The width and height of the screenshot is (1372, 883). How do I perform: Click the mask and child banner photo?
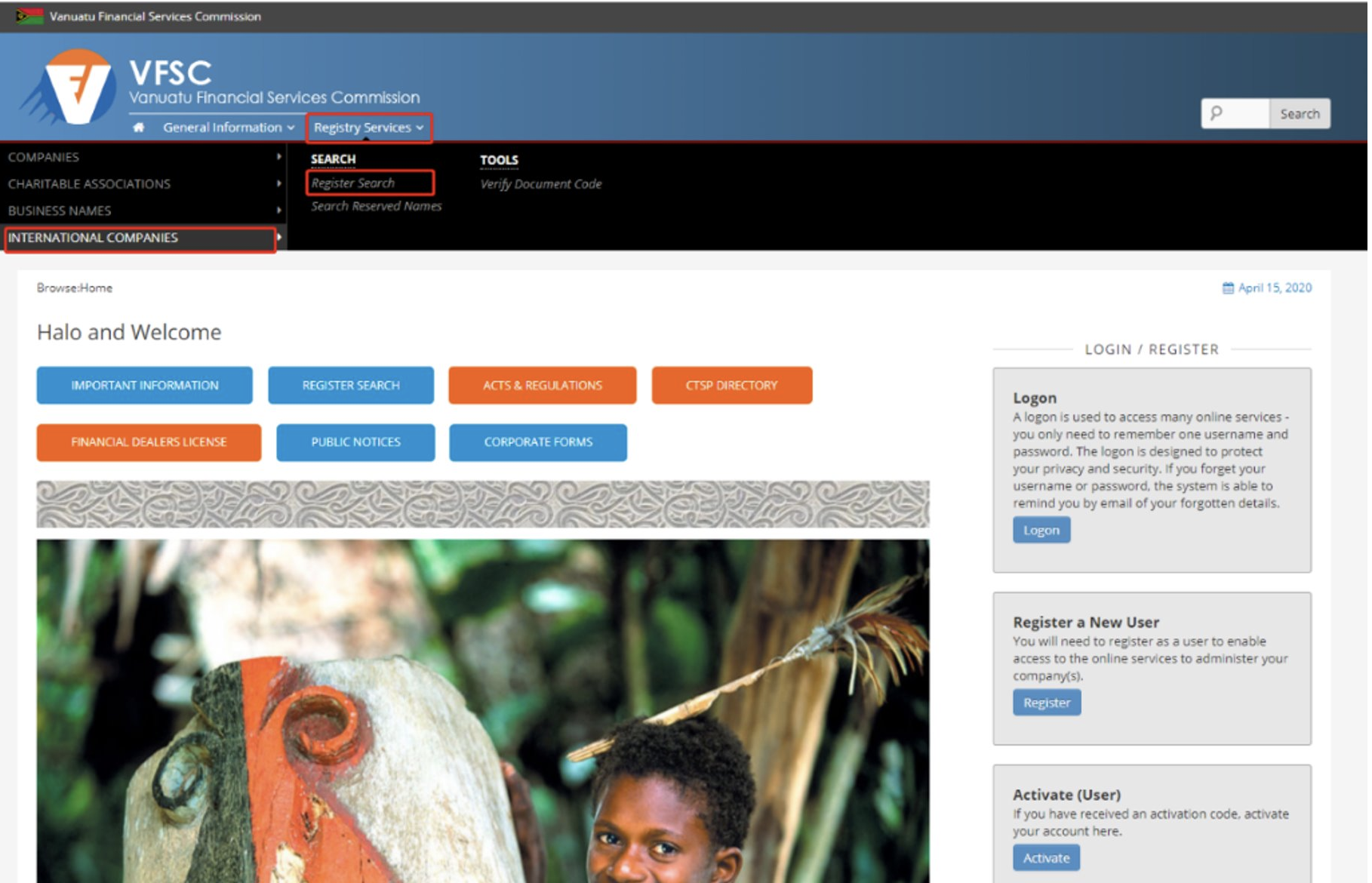(x=483, y=711)
